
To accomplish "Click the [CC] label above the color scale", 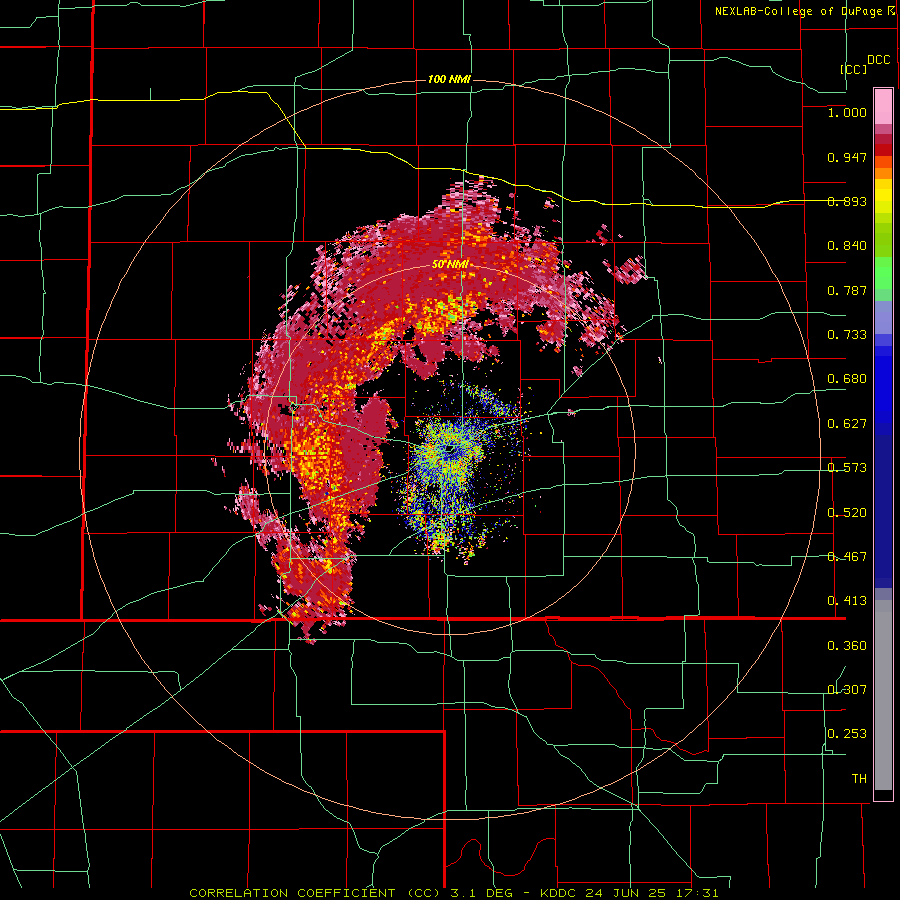I will click(x=853, y=69).
